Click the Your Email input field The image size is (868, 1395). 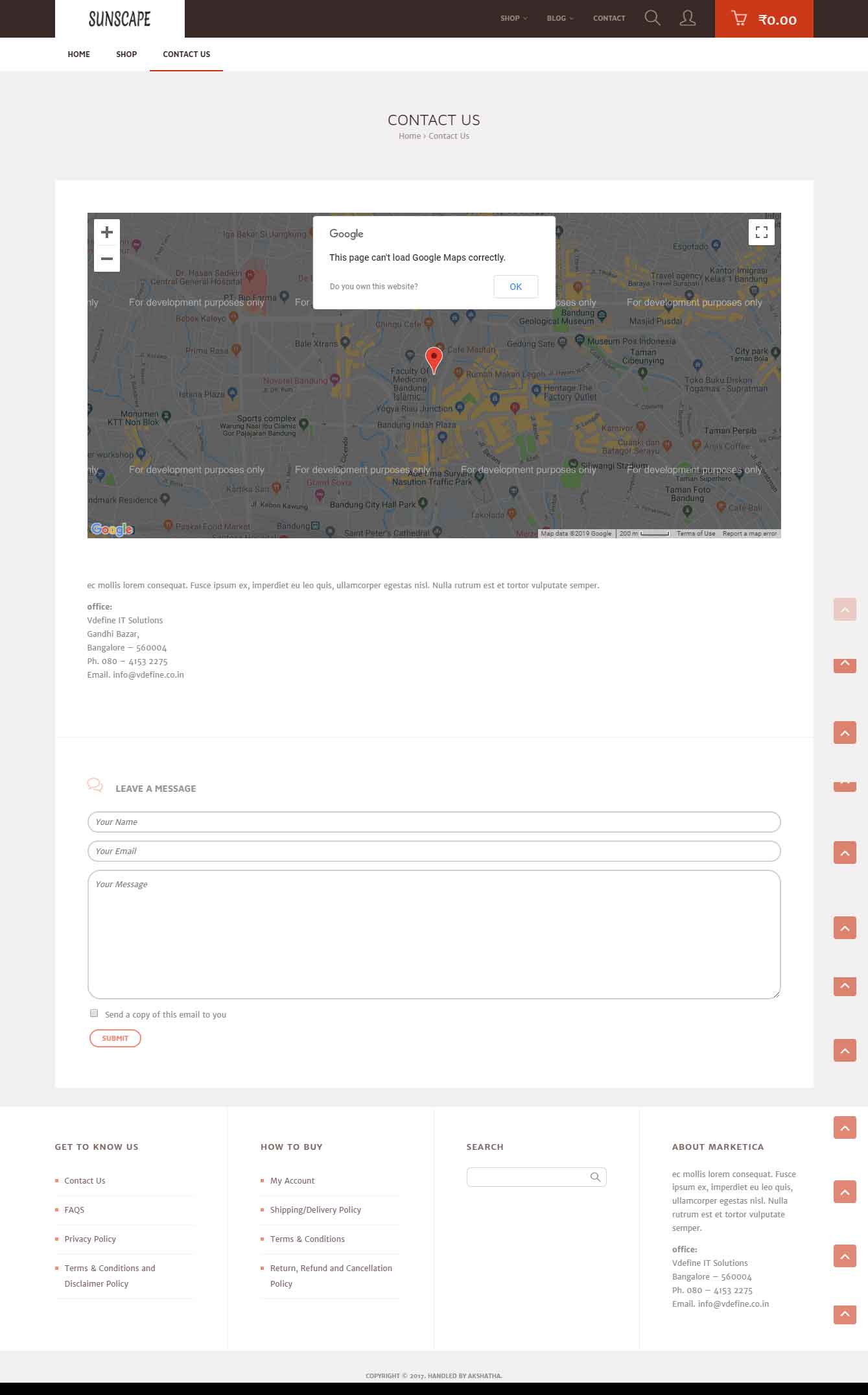tap(434, 851)
